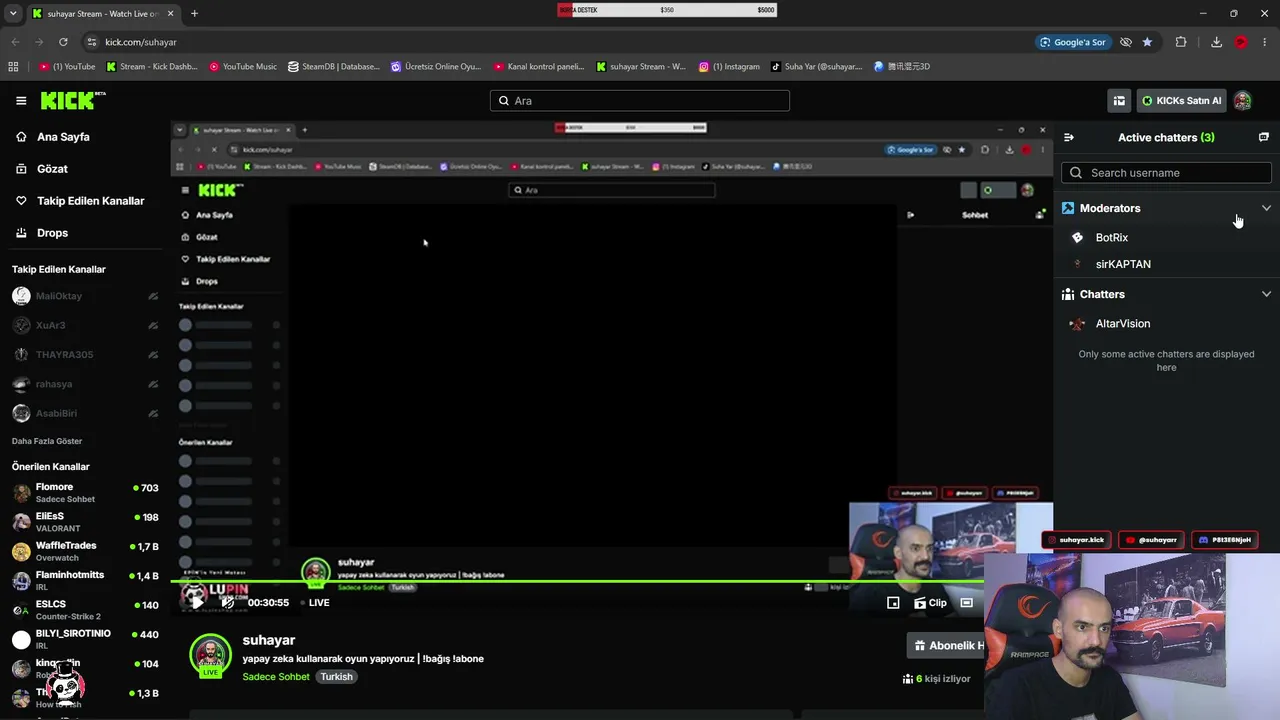Reload the page
Viewport: 1280px width, 720px height.
pyautogui.click(x=63, y=42)
